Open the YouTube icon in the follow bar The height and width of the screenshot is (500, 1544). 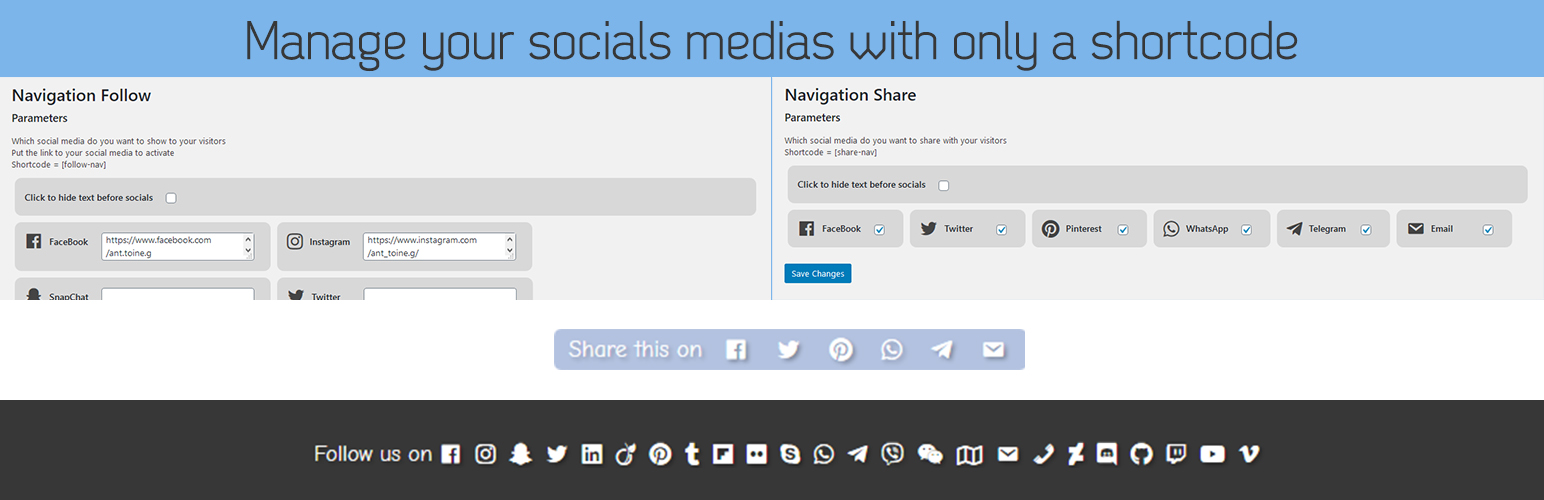click(x=1212, y=454)
